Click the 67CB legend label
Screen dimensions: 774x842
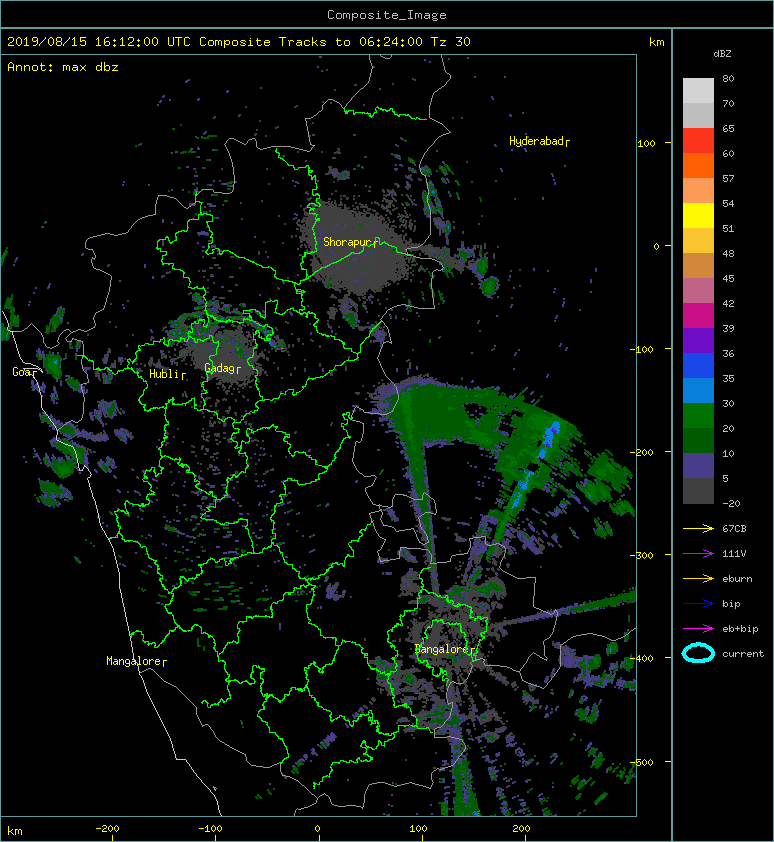734,528
